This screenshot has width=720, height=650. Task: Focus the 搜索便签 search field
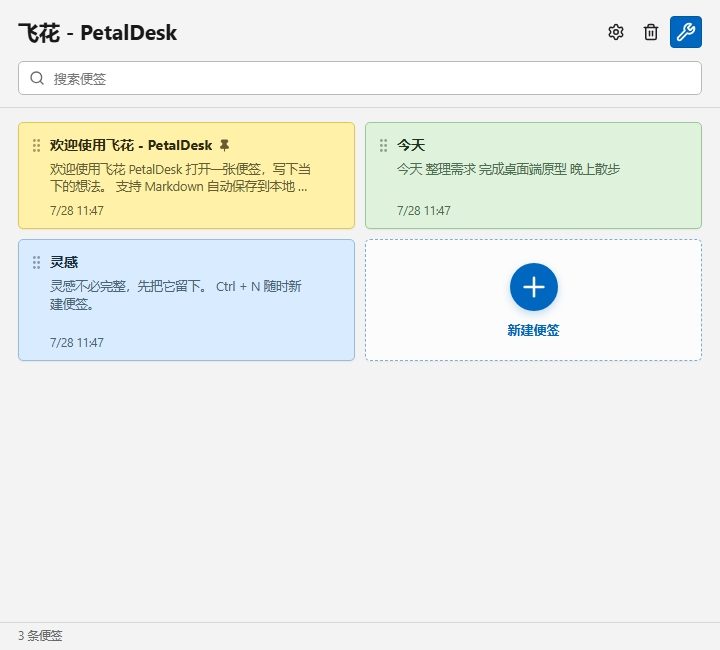click(360, 78)
